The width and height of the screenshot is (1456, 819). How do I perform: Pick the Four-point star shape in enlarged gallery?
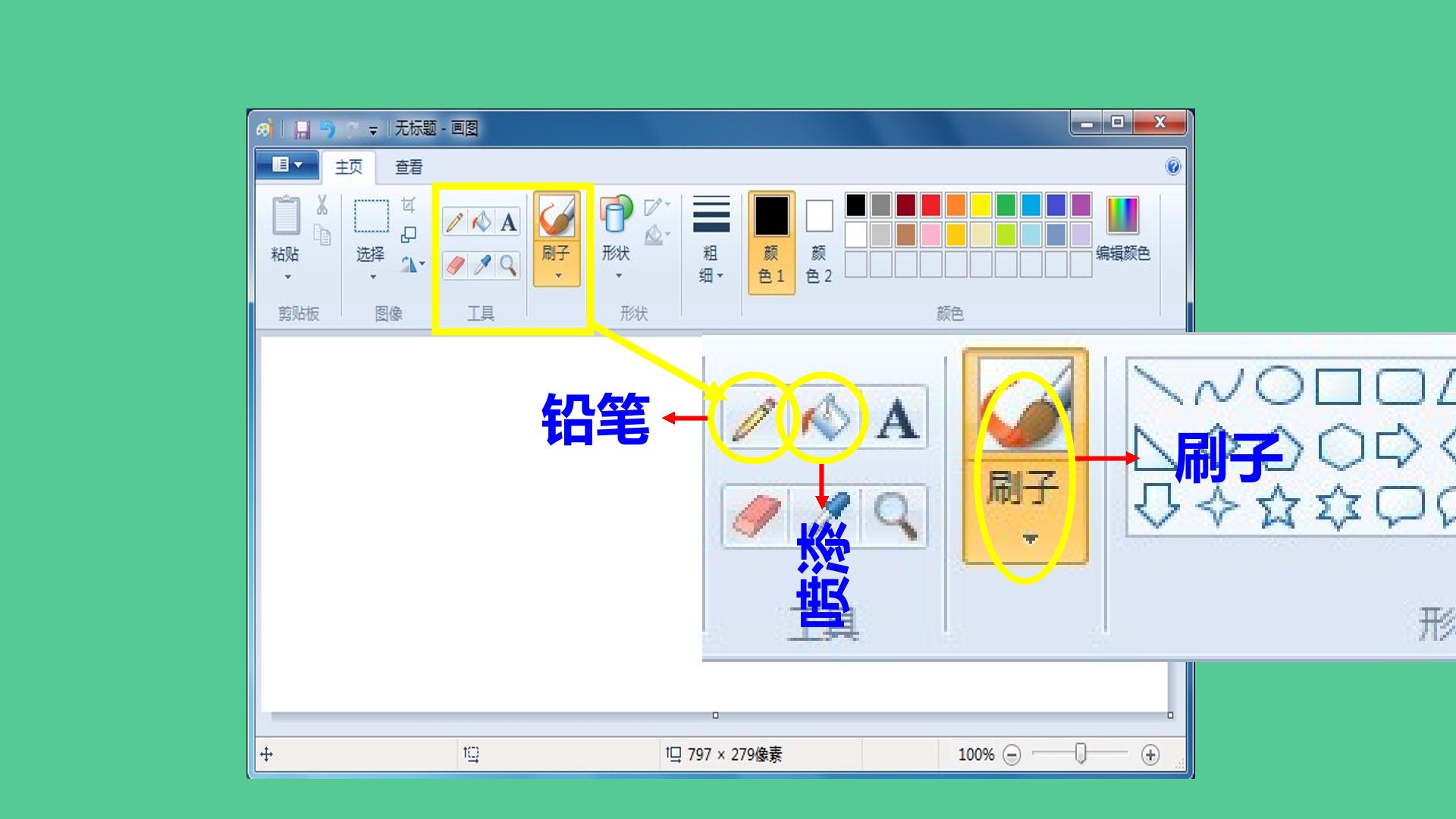[1218, 507]
